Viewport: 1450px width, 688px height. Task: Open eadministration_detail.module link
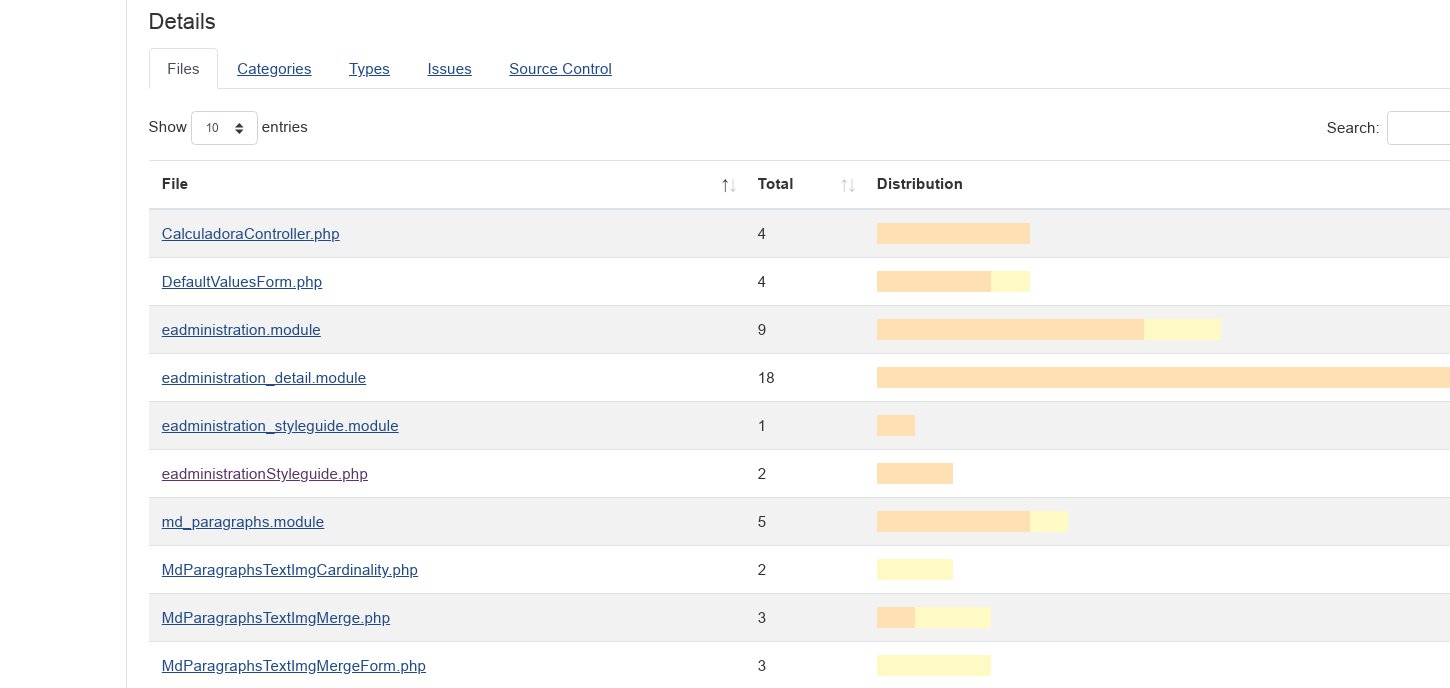(x=263, y=378)
